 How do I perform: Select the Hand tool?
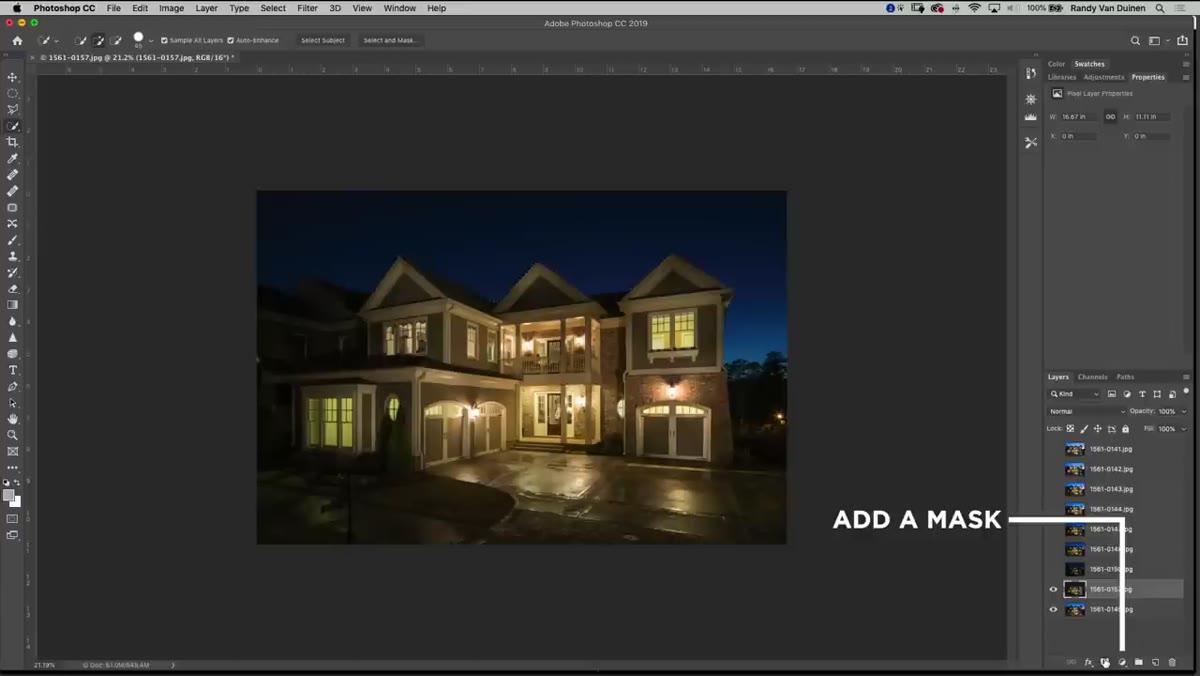point(13,419)
